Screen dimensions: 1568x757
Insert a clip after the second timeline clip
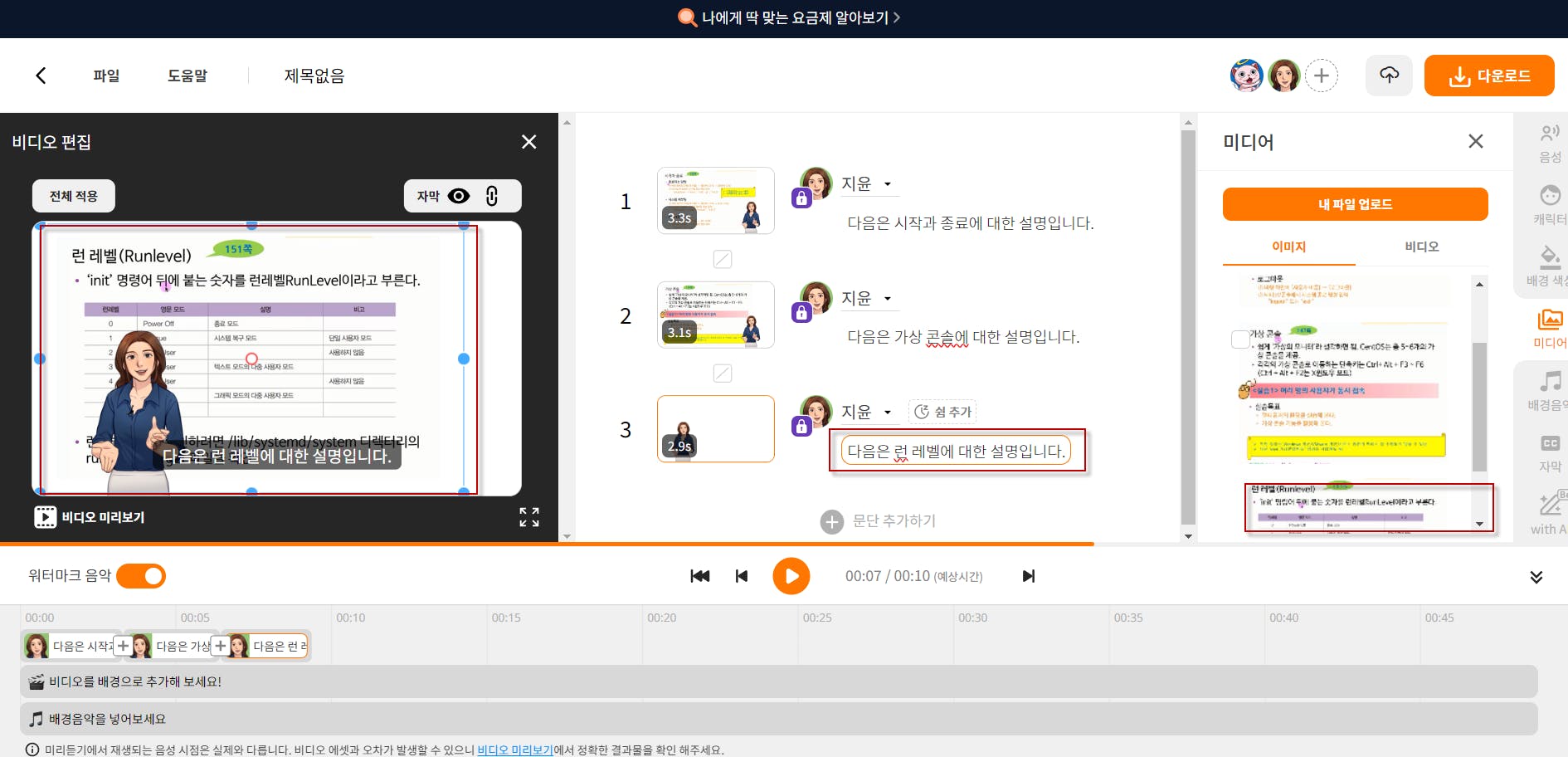click(x=221, y=646)
